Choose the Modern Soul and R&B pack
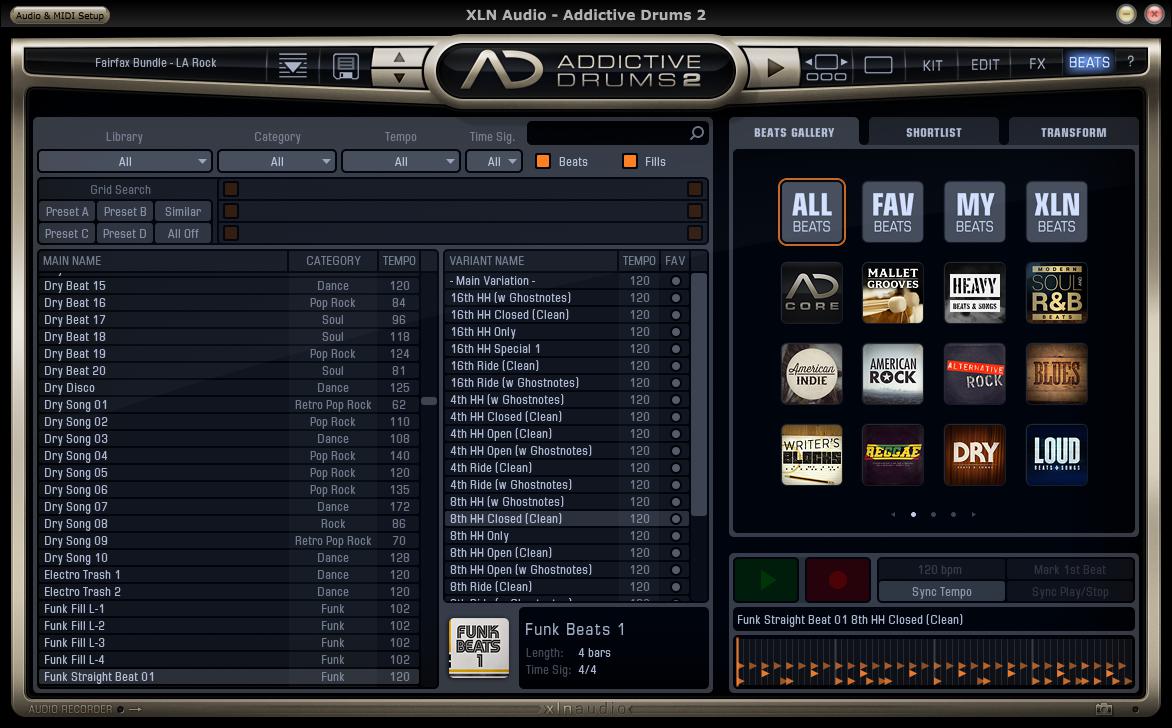This screenshot has width=1172, height=728. click(1056, 292)
